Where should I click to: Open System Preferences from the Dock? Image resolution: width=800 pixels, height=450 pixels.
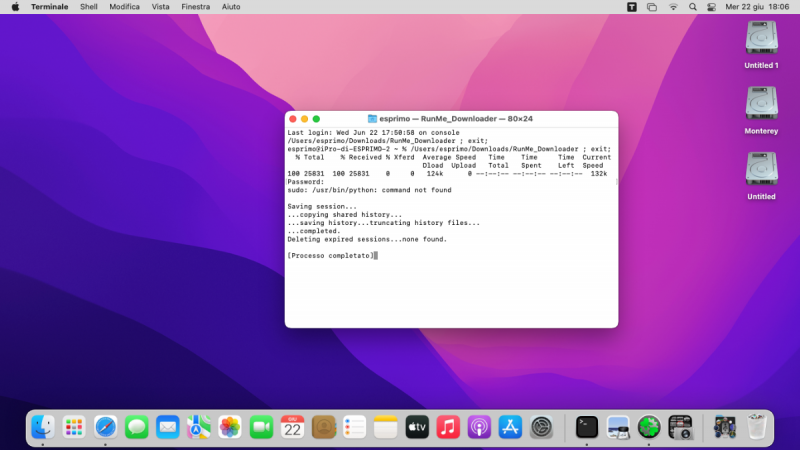coord(541,428)
